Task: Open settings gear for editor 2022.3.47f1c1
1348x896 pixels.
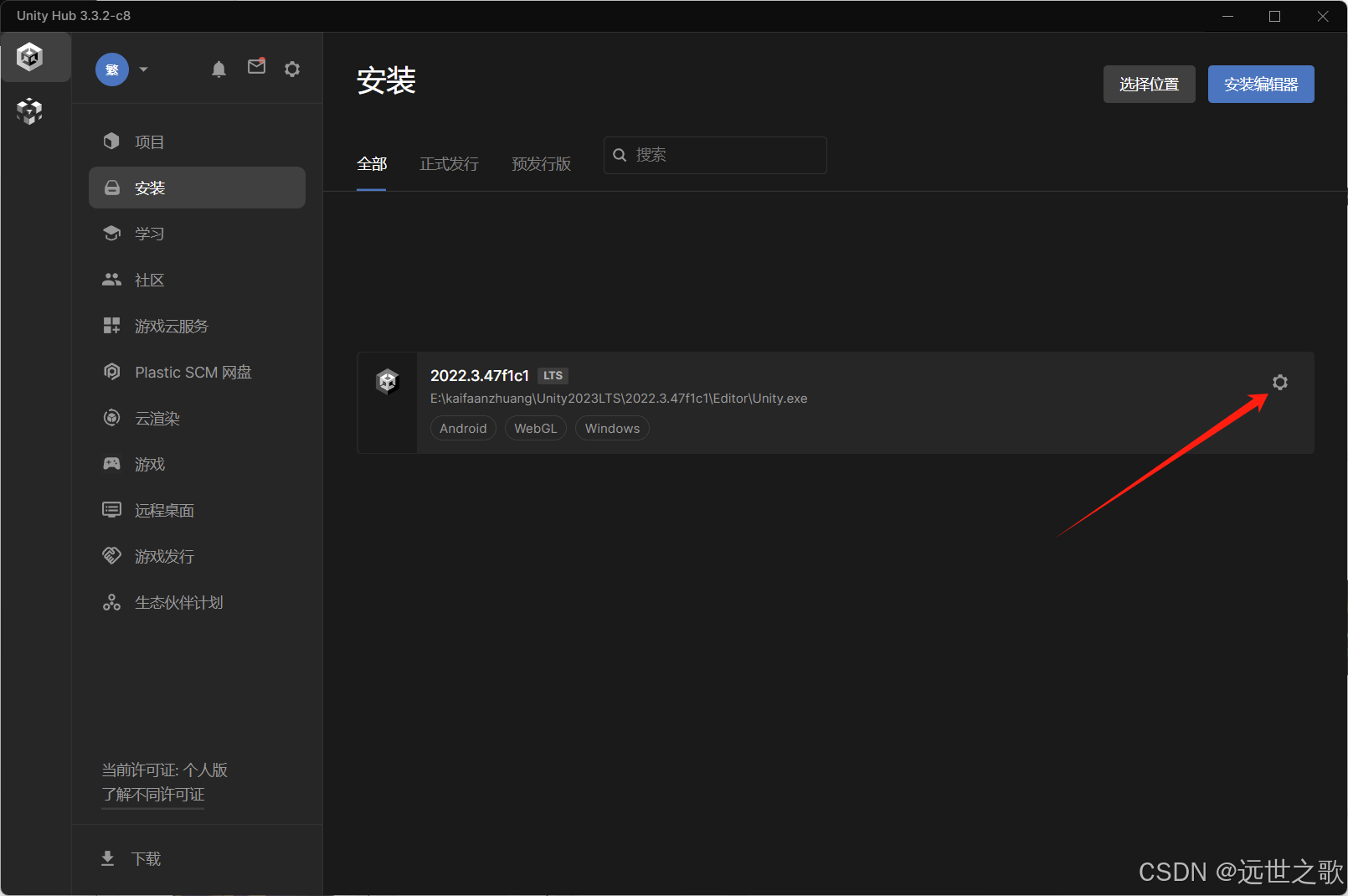Action: (x=1279, y=382)
